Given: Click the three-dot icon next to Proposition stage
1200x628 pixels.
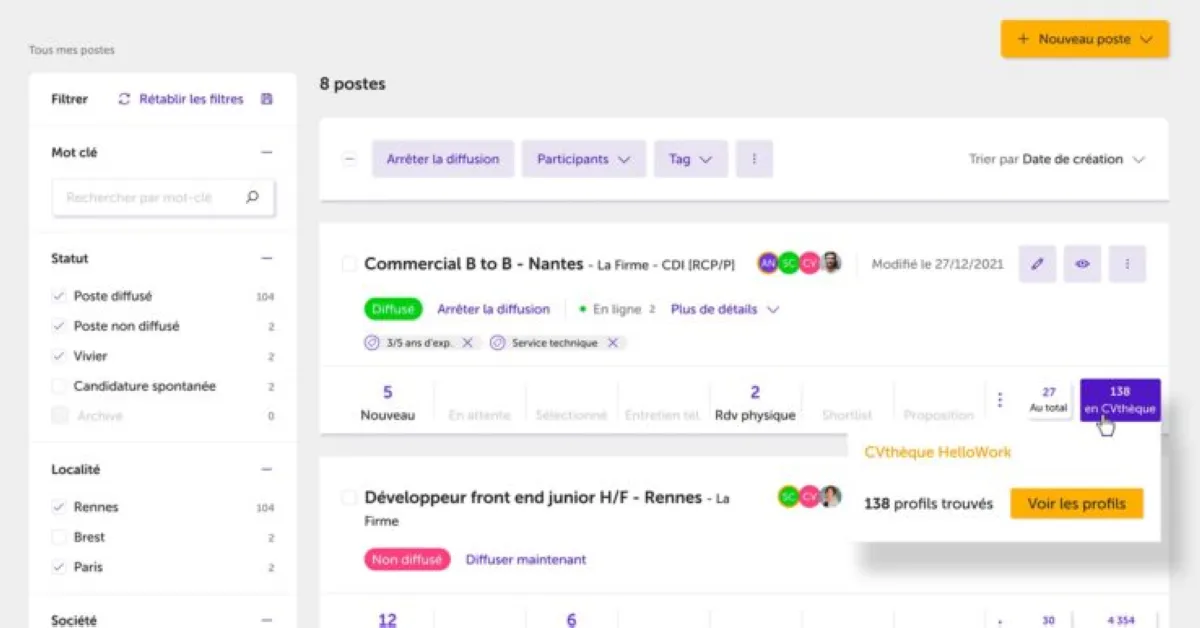Looking at the screenshot, I should click(x=1000, y=400).
